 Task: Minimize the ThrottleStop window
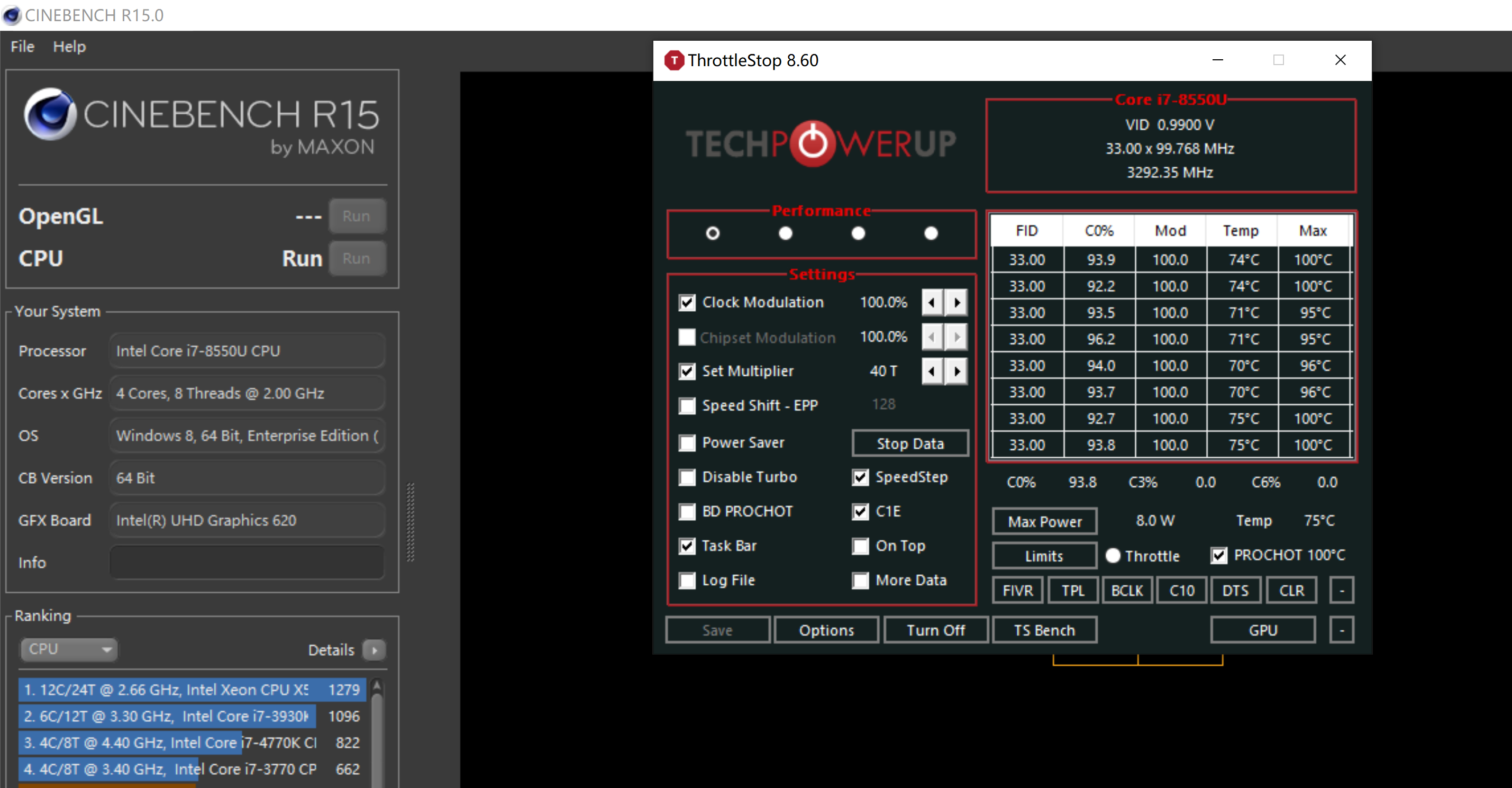[x=1218, y=60]
